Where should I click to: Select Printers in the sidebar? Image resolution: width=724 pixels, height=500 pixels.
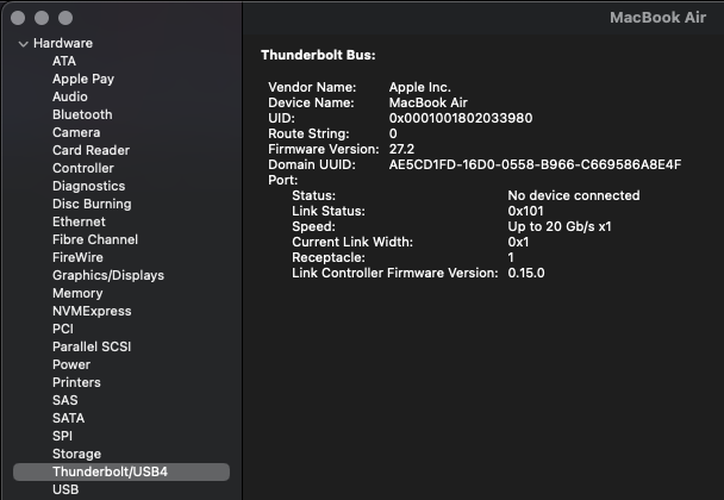pos(76,382)
